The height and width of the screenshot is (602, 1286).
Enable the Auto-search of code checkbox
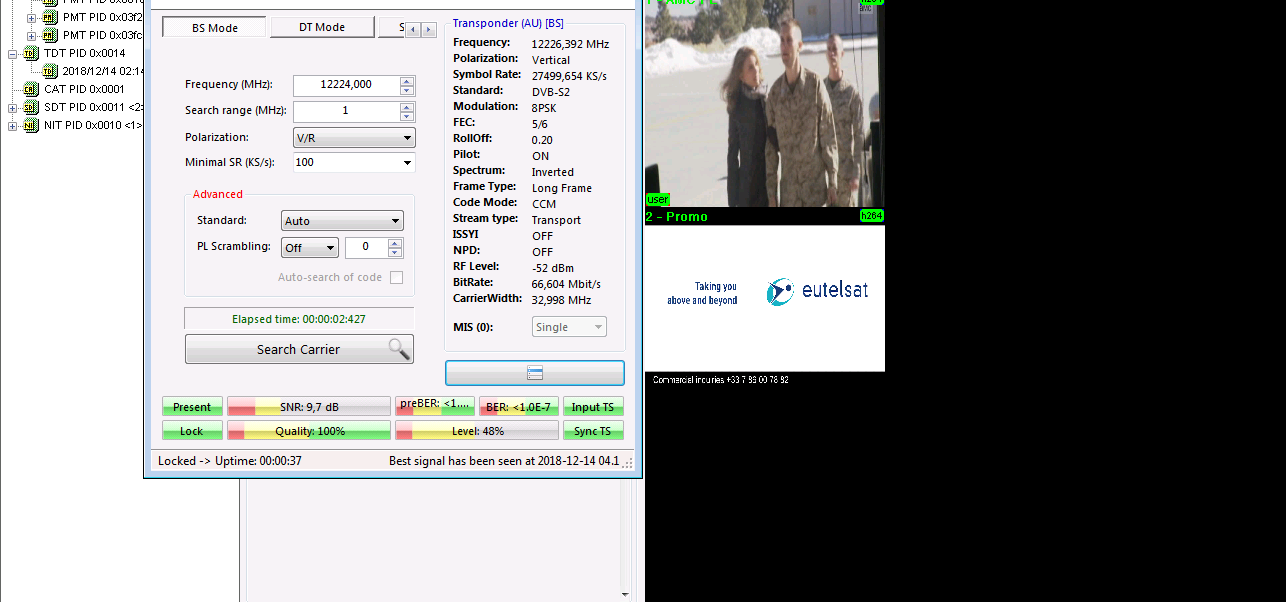pos(396,277)
